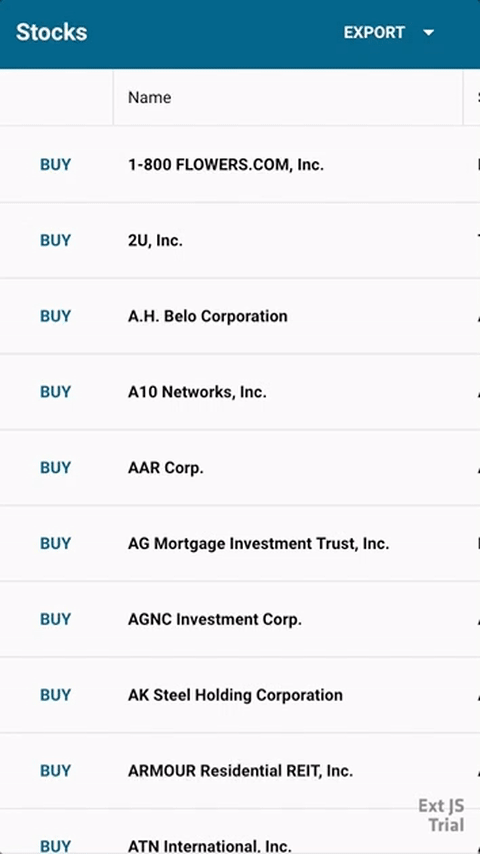Click the Stocks title in header
480x854 pixels.
[x=52, y=33]
